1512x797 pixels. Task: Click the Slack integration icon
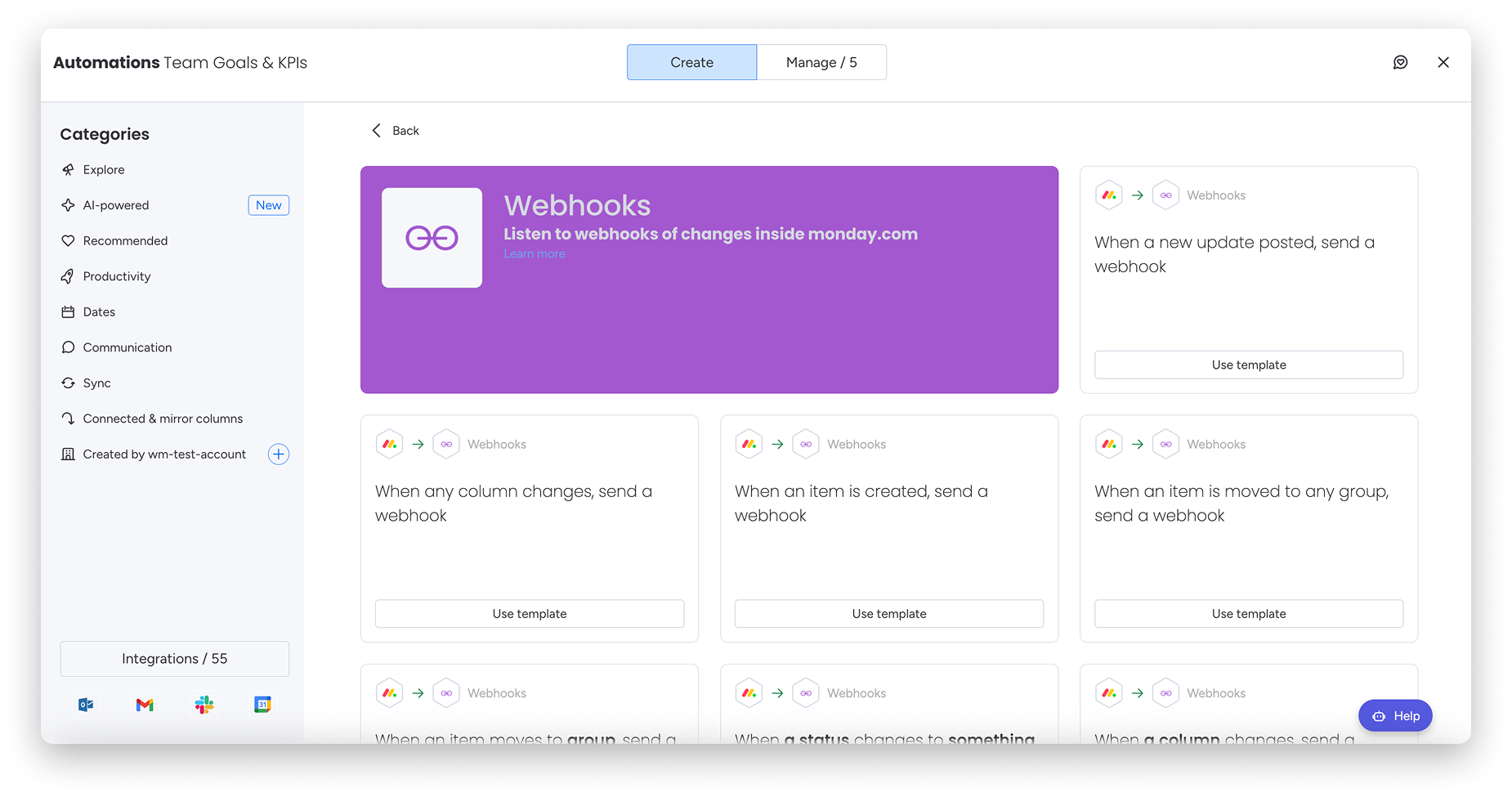click(204, 704)
